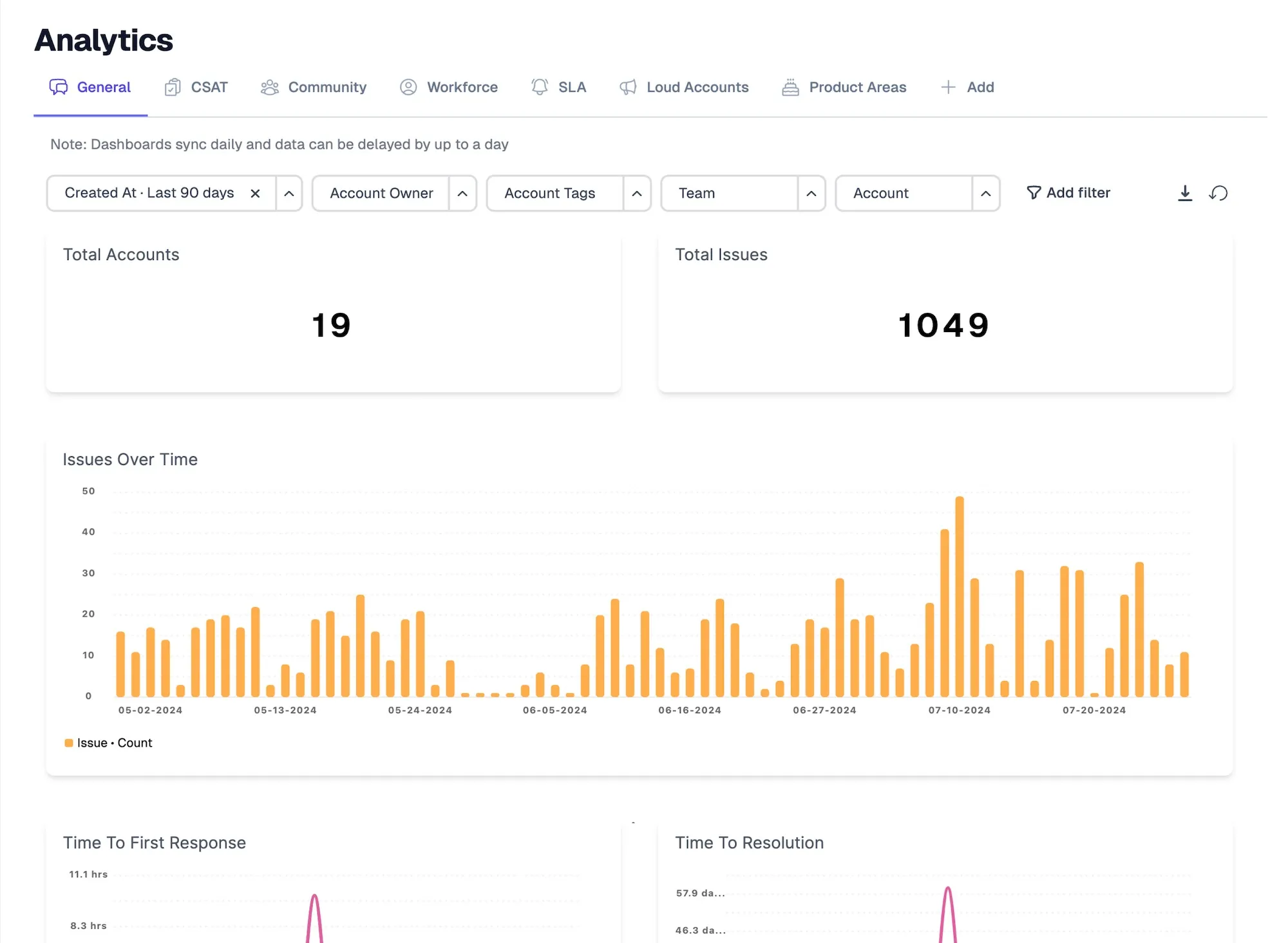Open the General tab
Screen dimensions: 1288x943
pos(90,87)
